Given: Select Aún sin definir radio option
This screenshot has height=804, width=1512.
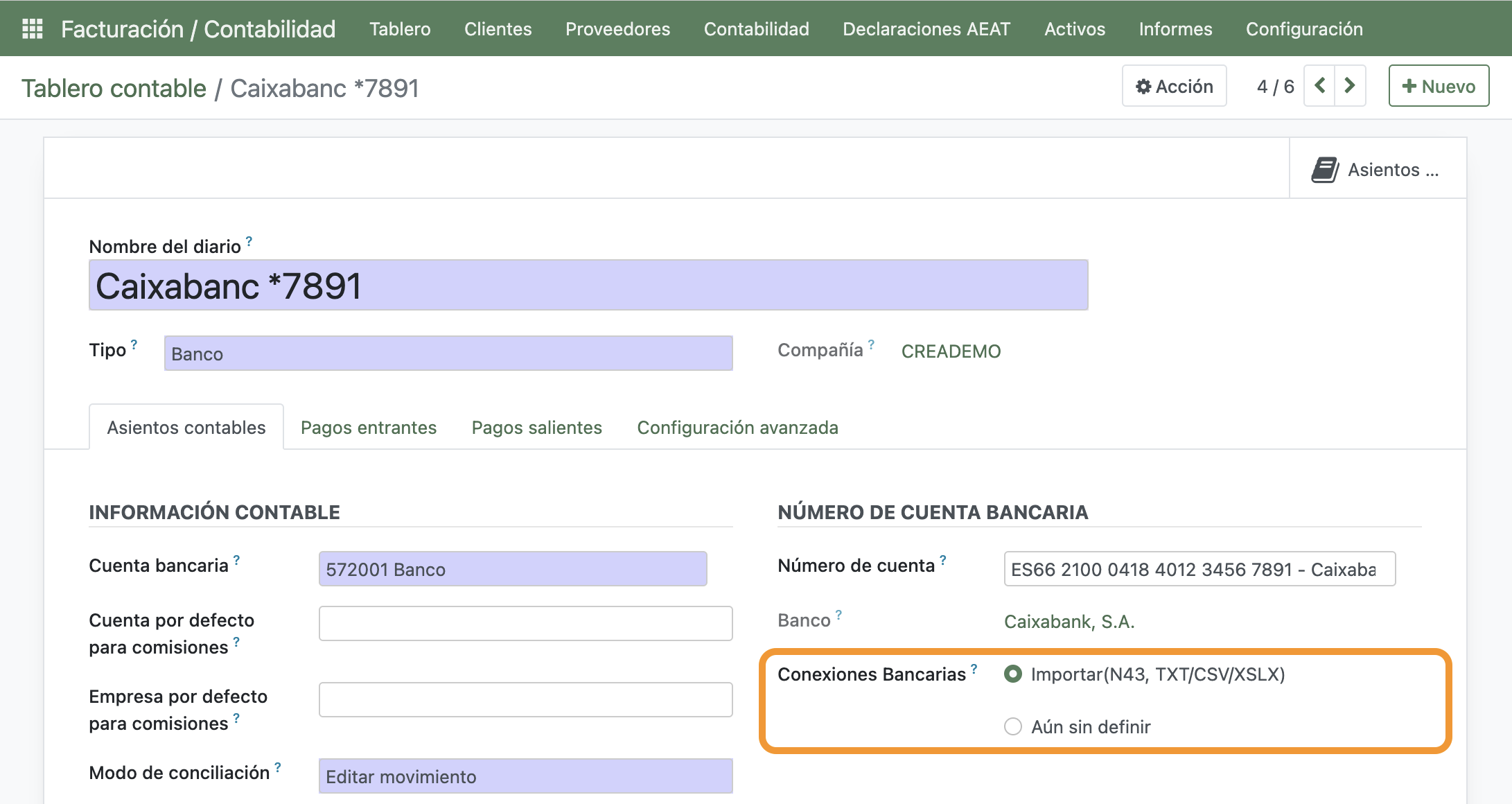Looking at the screenshot, I should pos(1013,726).
